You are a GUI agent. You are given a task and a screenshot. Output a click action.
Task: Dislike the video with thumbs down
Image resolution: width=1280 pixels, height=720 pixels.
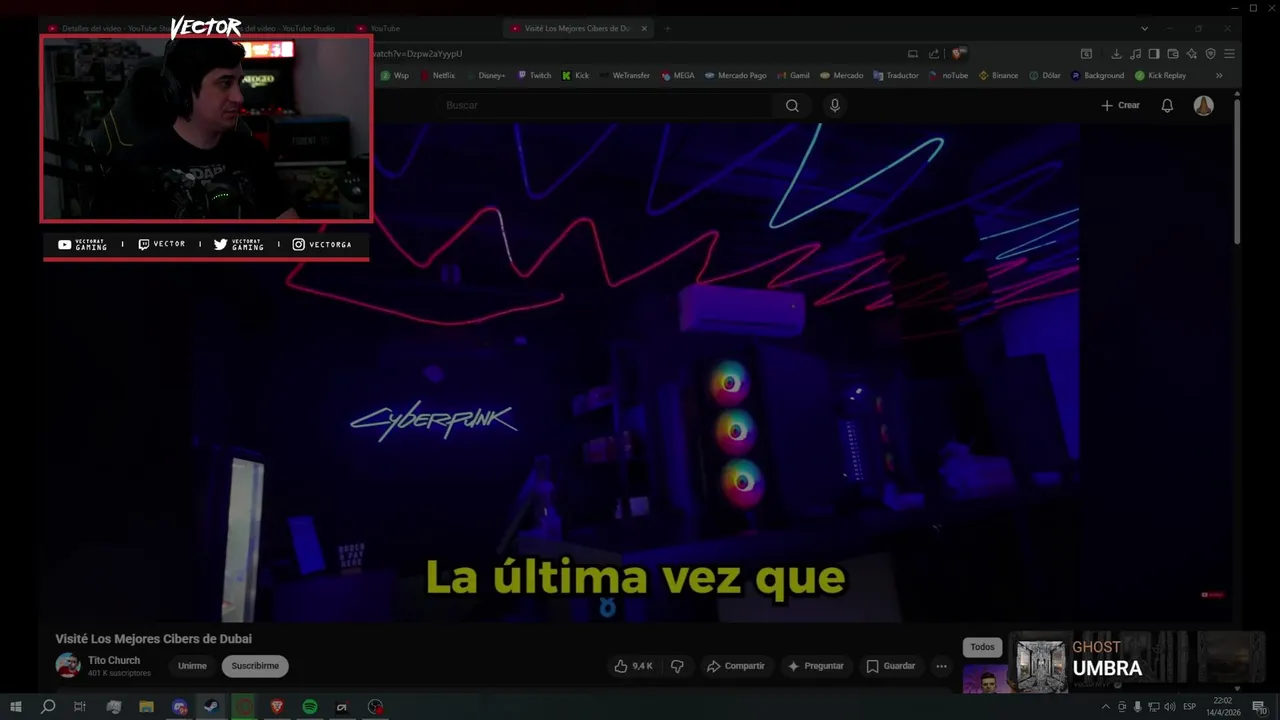click(677, 666)
